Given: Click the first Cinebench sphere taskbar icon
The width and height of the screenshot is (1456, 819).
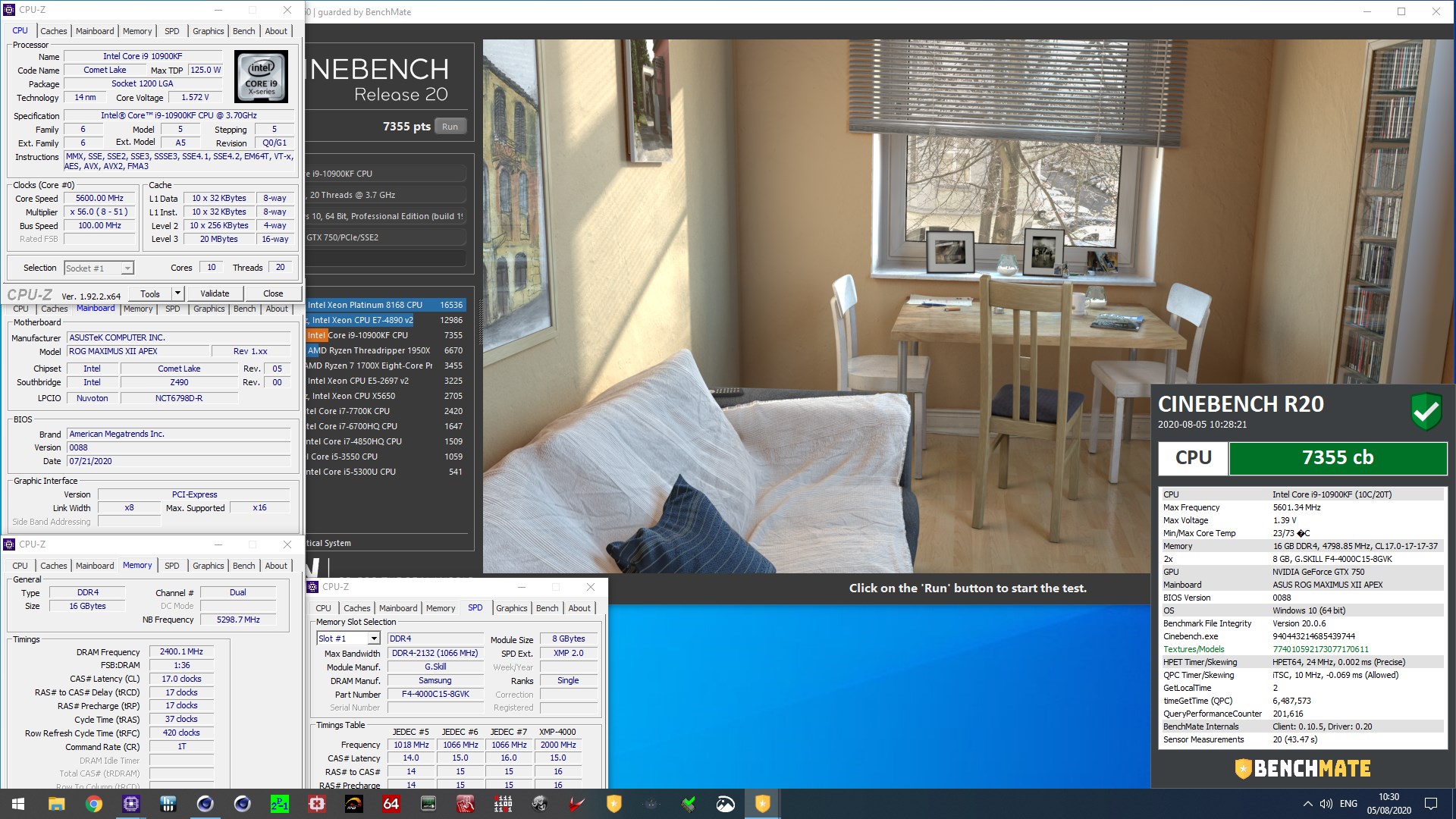Looking at the screenshot, I should pos(205,804).
